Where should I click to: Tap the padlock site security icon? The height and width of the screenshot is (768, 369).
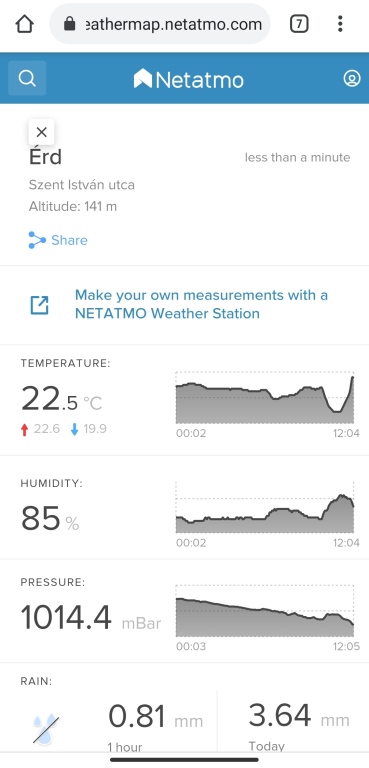coord(70,24)
